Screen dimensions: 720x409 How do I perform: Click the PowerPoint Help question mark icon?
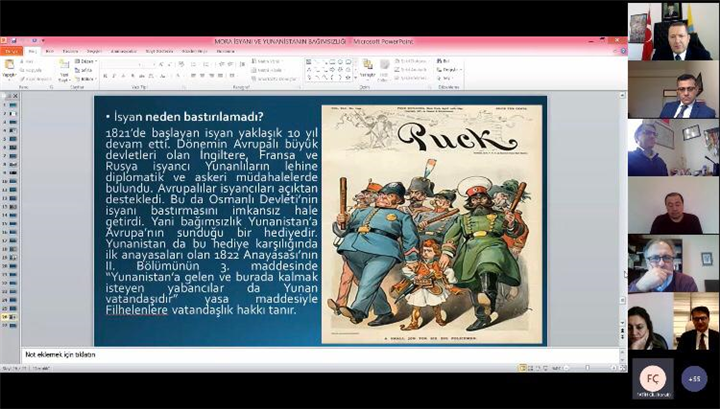[x=623, y=51]
